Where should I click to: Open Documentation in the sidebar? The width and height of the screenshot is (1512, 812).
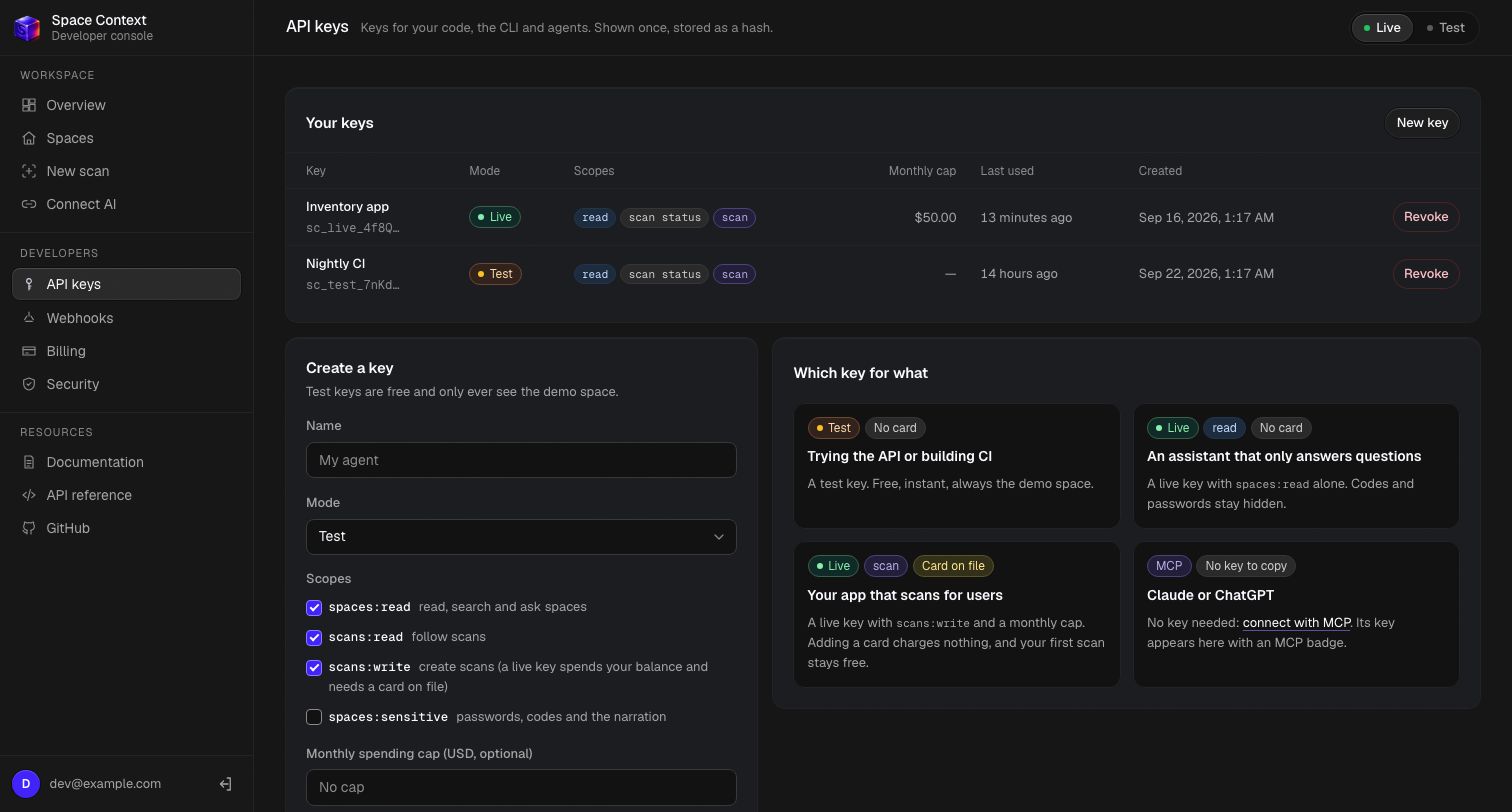[126, 462]
